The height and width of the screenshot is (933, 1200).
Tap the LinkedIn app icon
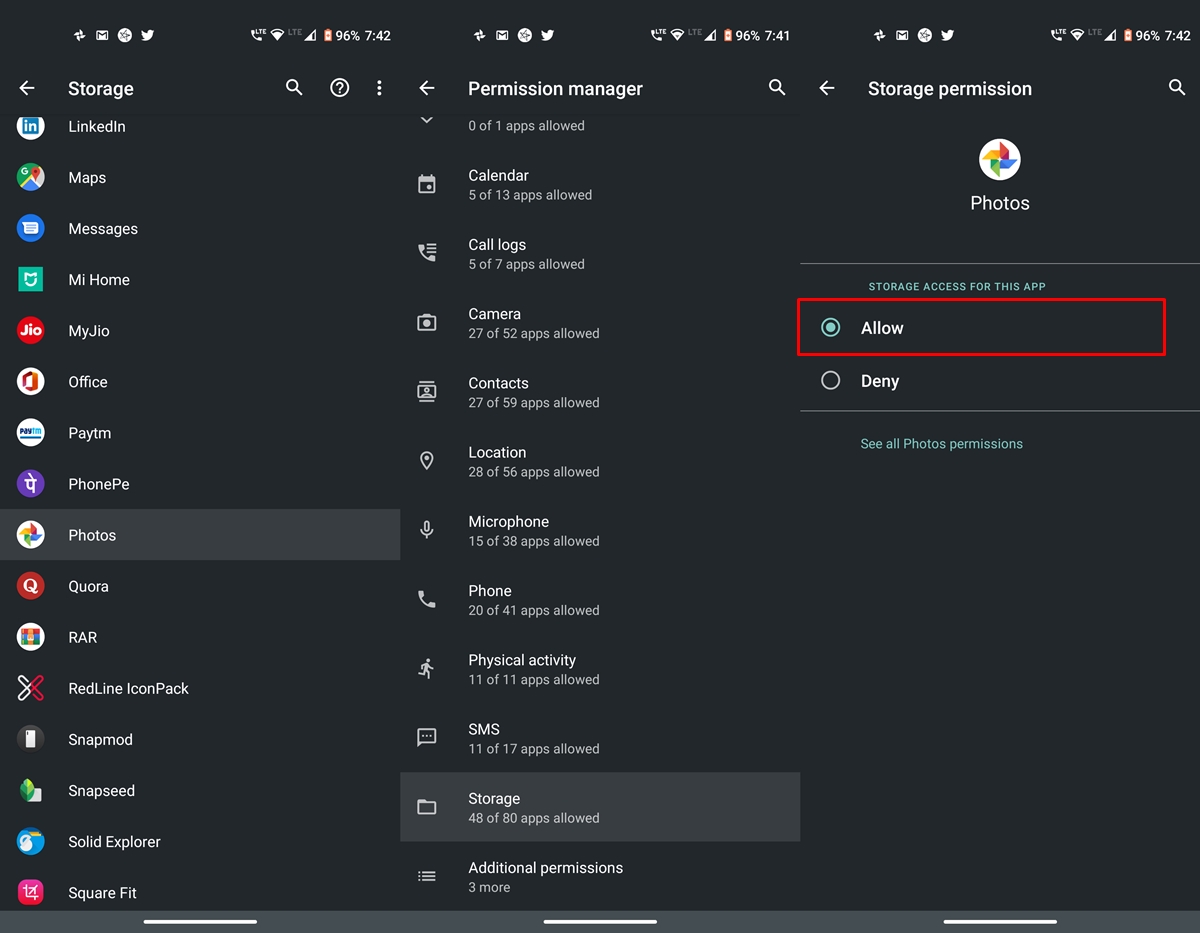point(31,126)
